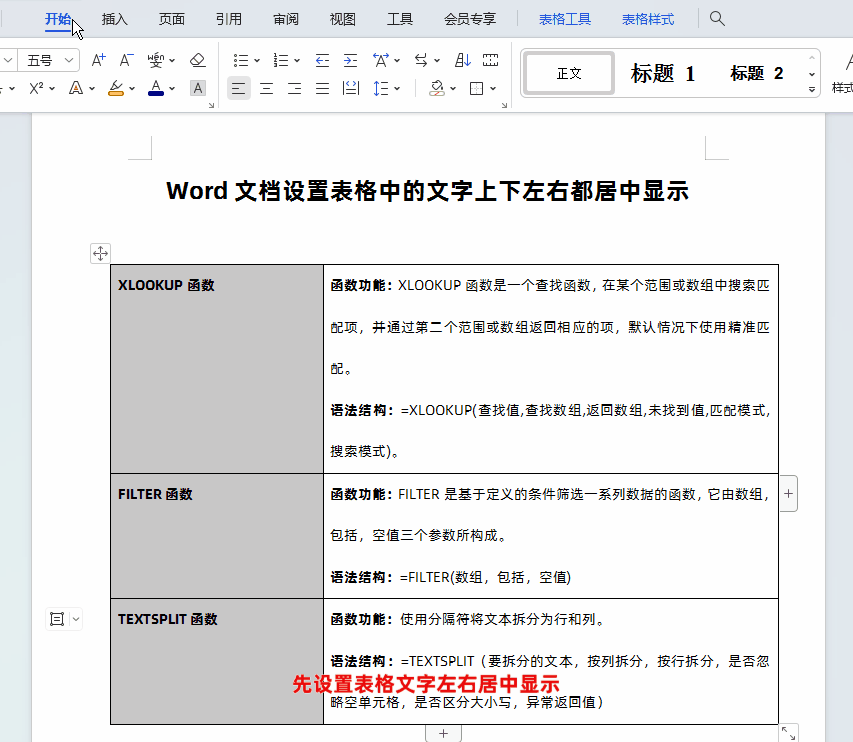The width and height of the screenshot is (853, 742).
Task: Click the FILTER 函数 table cell
Action: (217, 536)
